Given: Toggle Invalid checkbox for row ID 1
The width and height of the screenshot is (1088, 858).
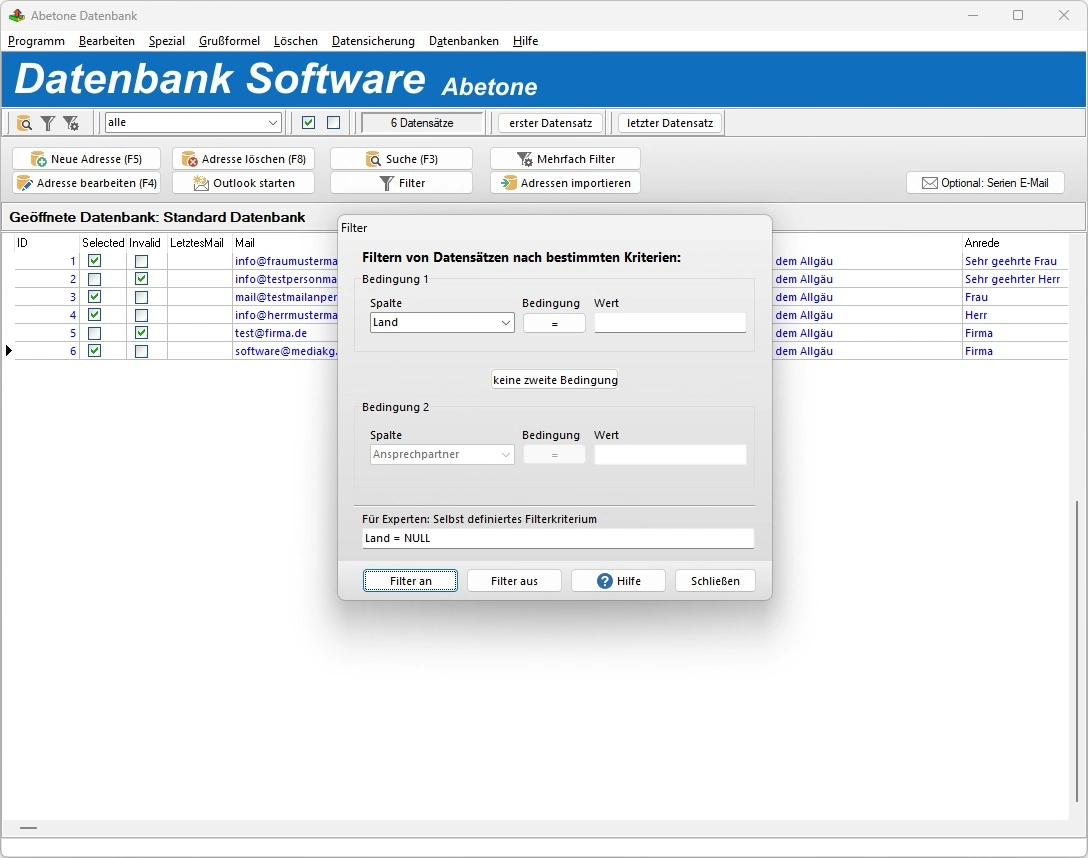Looking at the screenshot, I should coord(142,261).
